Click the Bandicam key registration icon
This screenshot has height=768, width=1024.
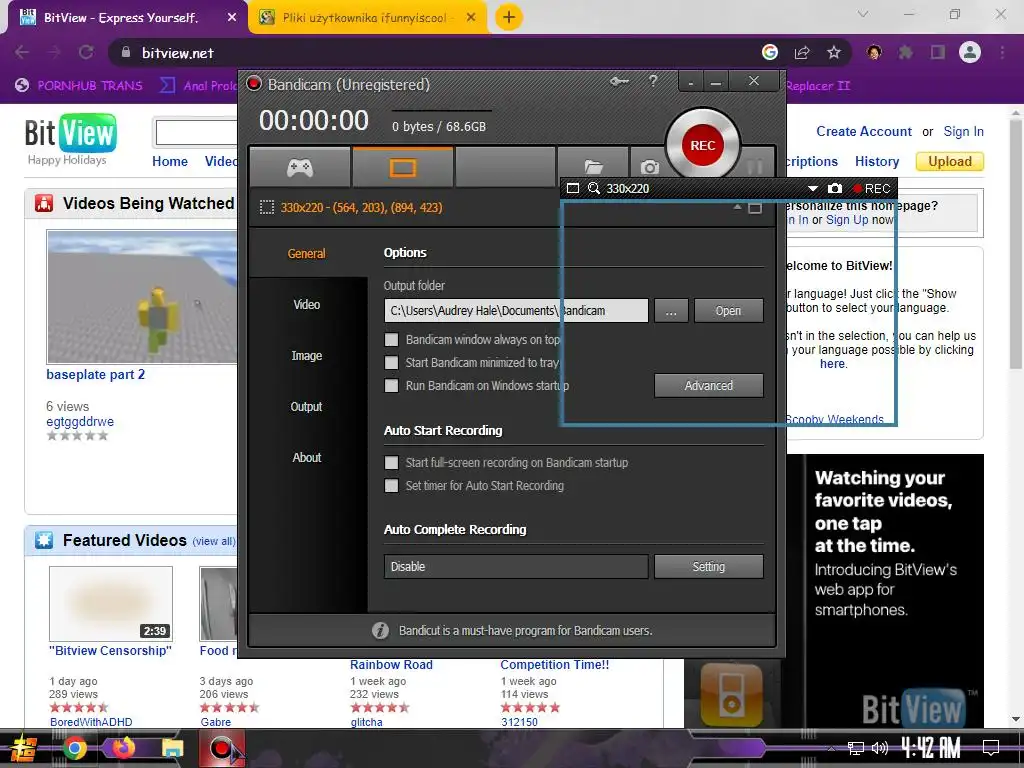click(619, 82)
